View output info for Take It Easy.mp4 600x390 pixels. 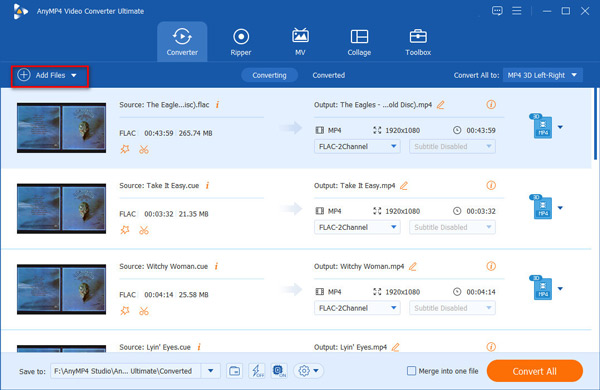tap(491, 185)
